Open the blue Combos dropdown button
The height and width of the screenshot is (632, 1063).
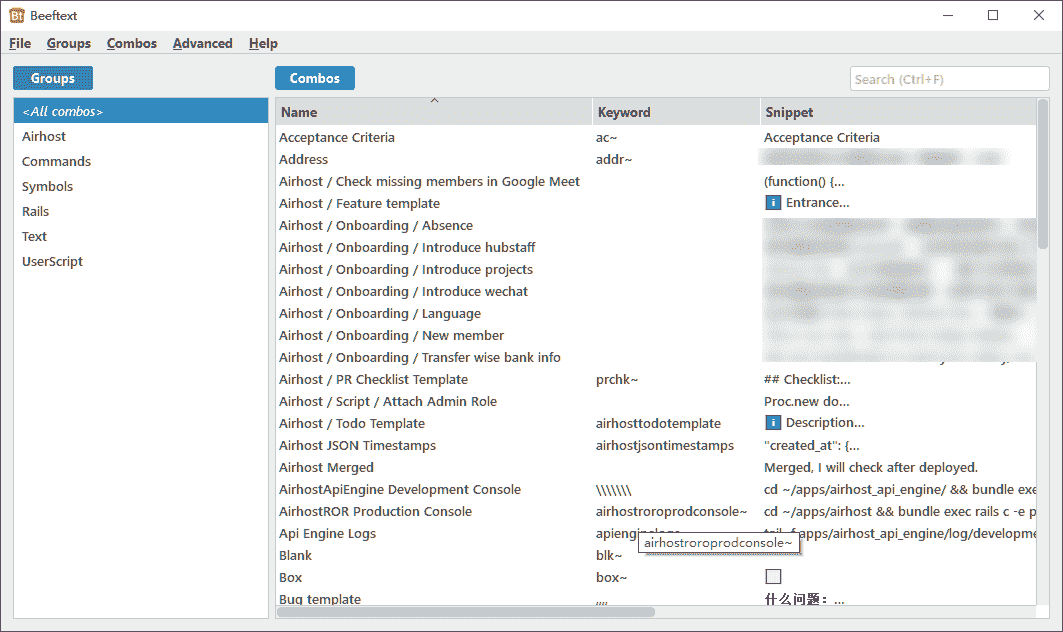coord(314,79)
